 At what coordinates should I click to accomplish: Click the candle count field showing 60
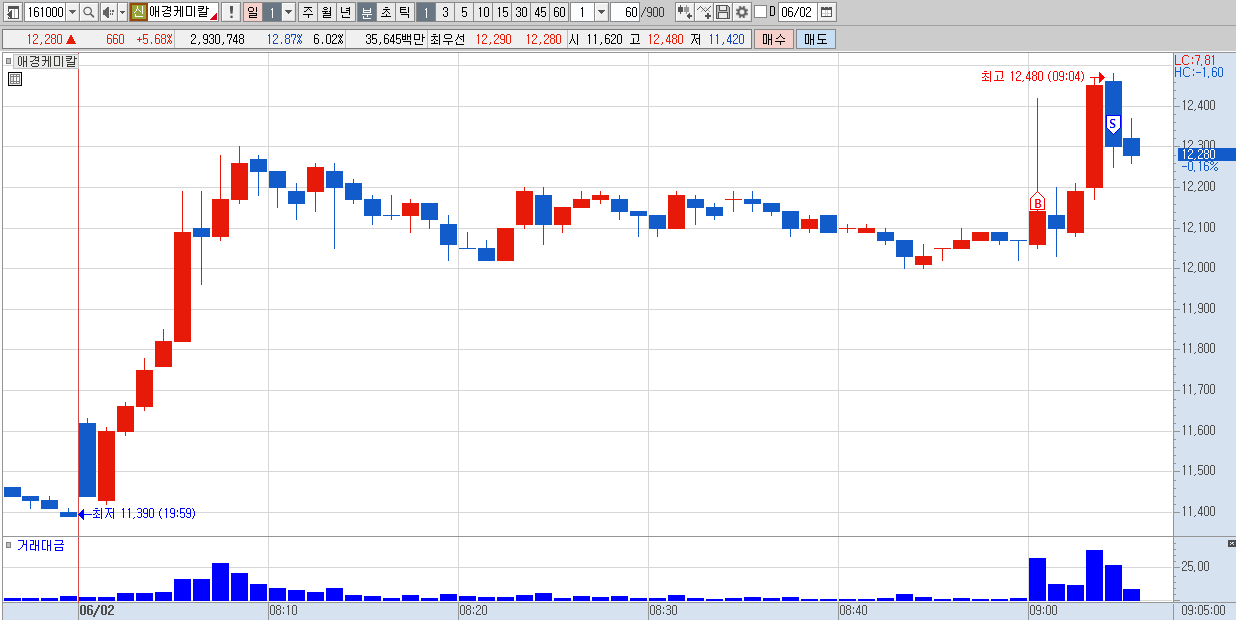tap(626, 12)
